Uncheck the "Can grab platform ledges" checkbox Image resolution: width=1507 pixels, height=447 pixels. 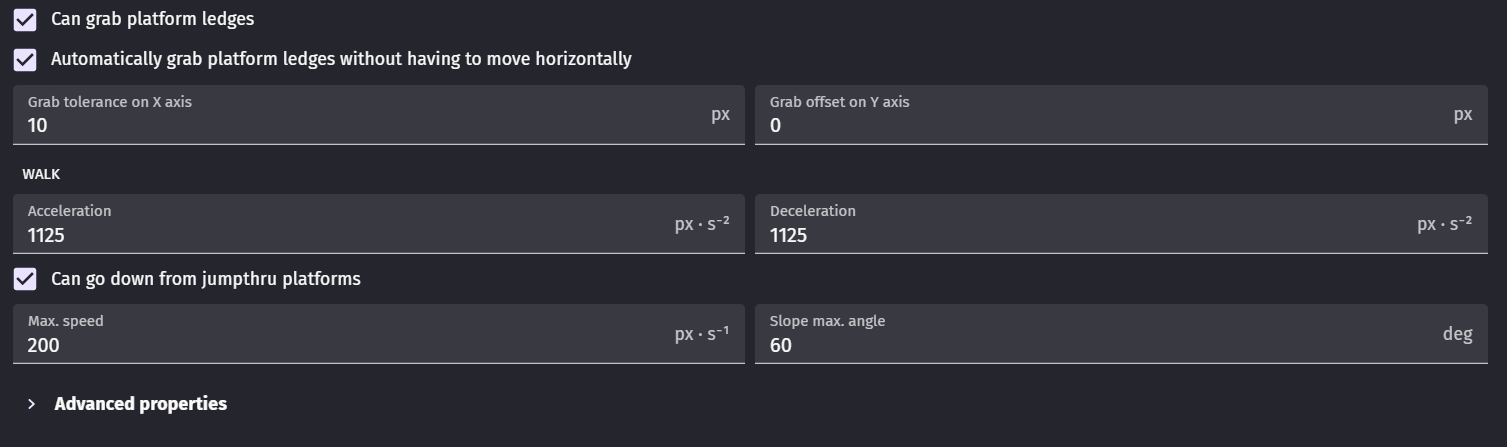[x=25, y=20]
